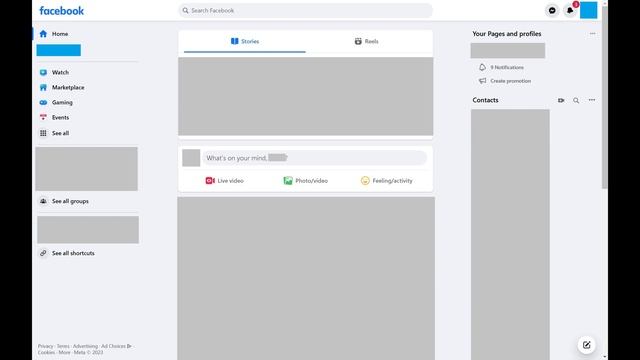Click the red Live video camera icon
The image size is (640, 360).
pyautogui.click(x=210, y=180)
